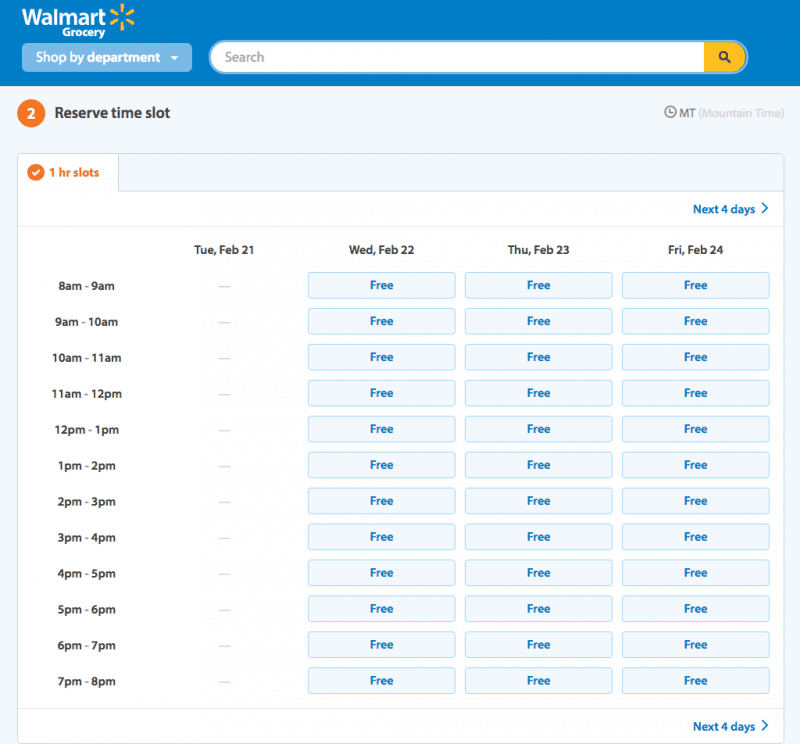Screen dimensions: 800x744
Task: Pick Wed, Feb 22 10am - 11am slot
Action: point(382,357)
